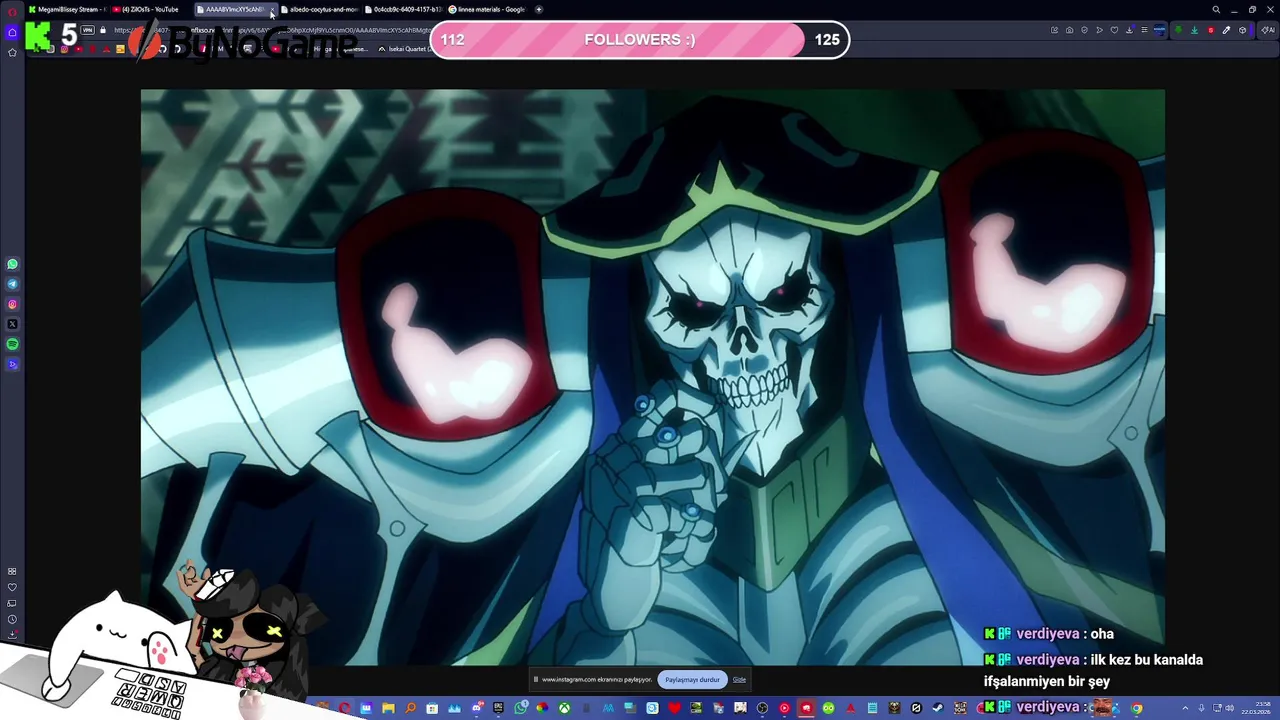Switch to MeganiBlissey Stream tab
Viewport: 1280px width, 720px height.
click(67, 10)
